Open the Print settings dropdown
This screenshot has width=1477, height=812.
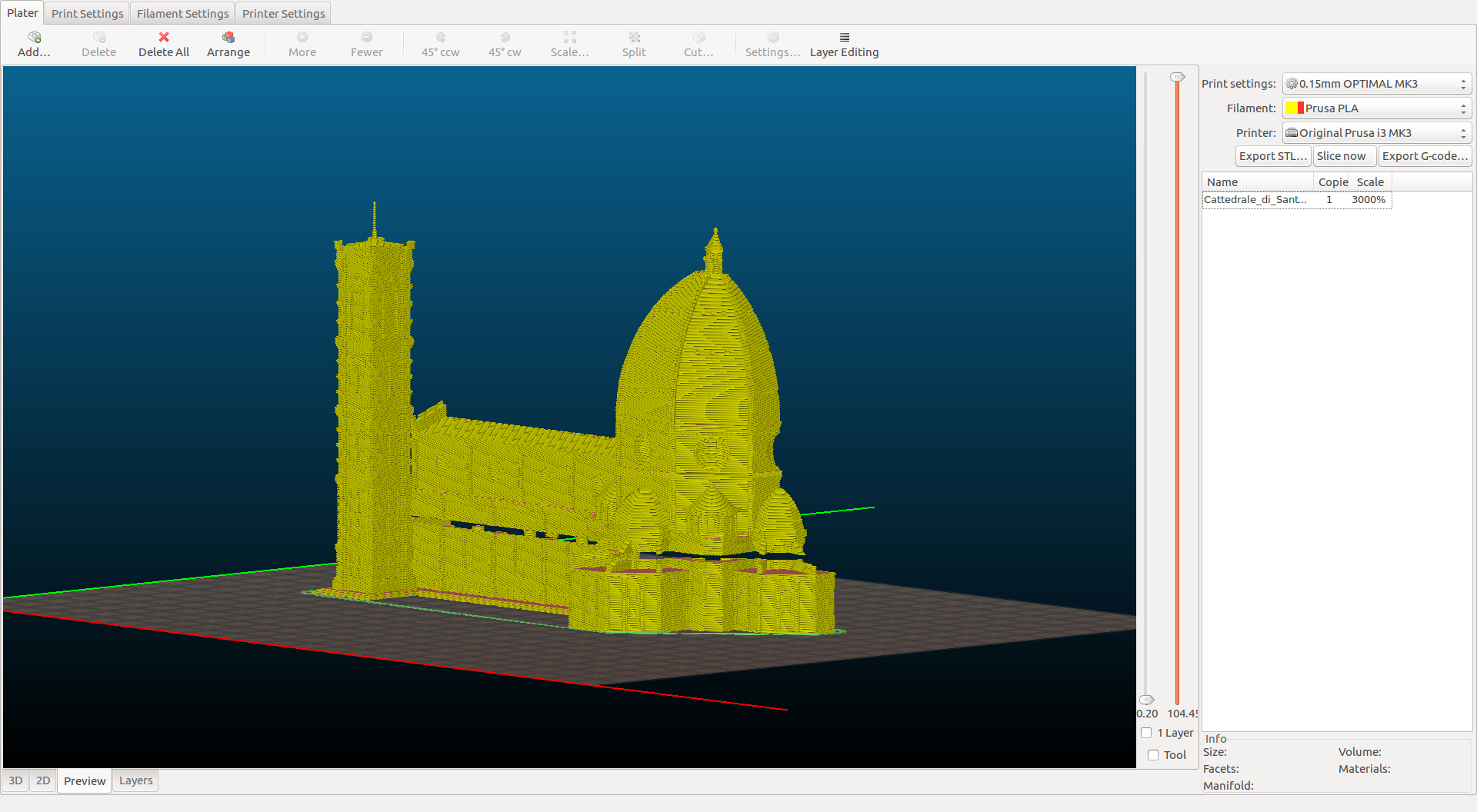[x=1376, y=83]
